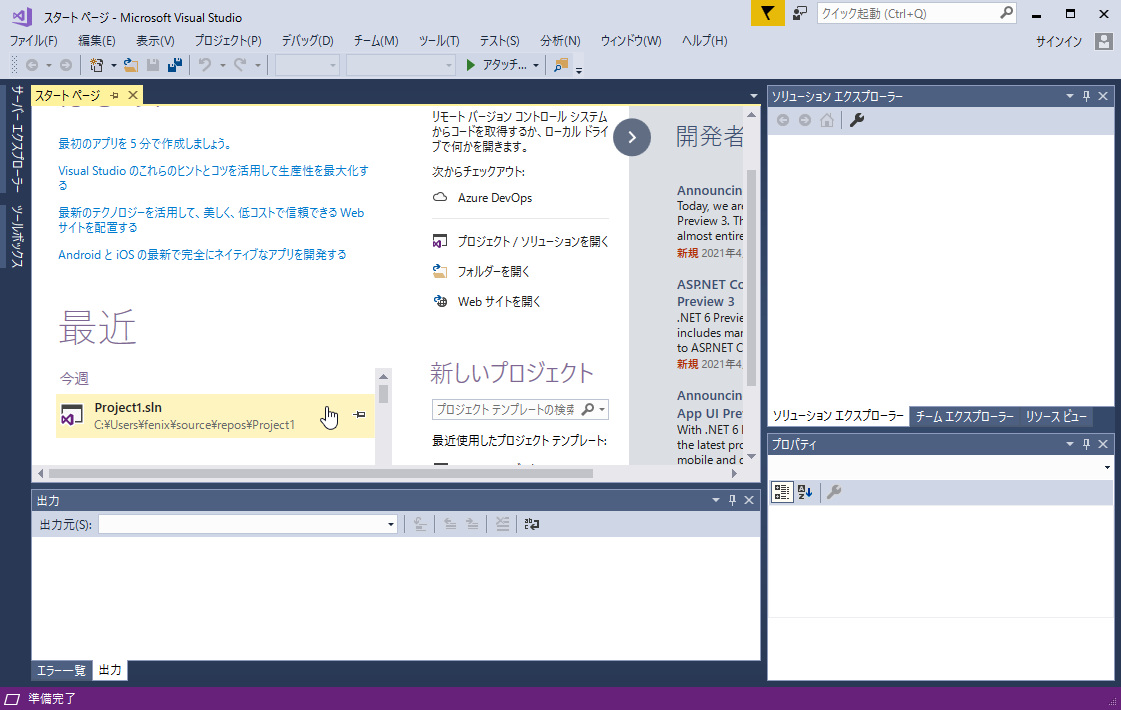Image resolution: width=1121 pixels, height=710 pixels.
Task: Expand the template search options arrow
Action: pos(603,410)
